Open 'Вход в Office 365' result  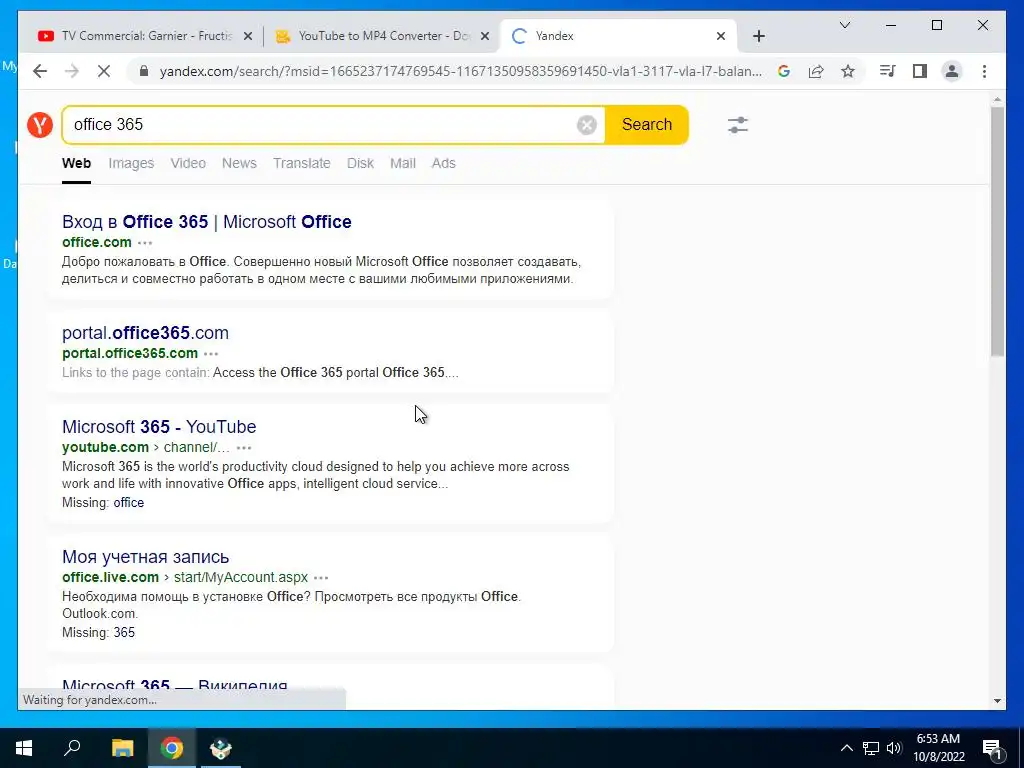[x=206, y=222]
